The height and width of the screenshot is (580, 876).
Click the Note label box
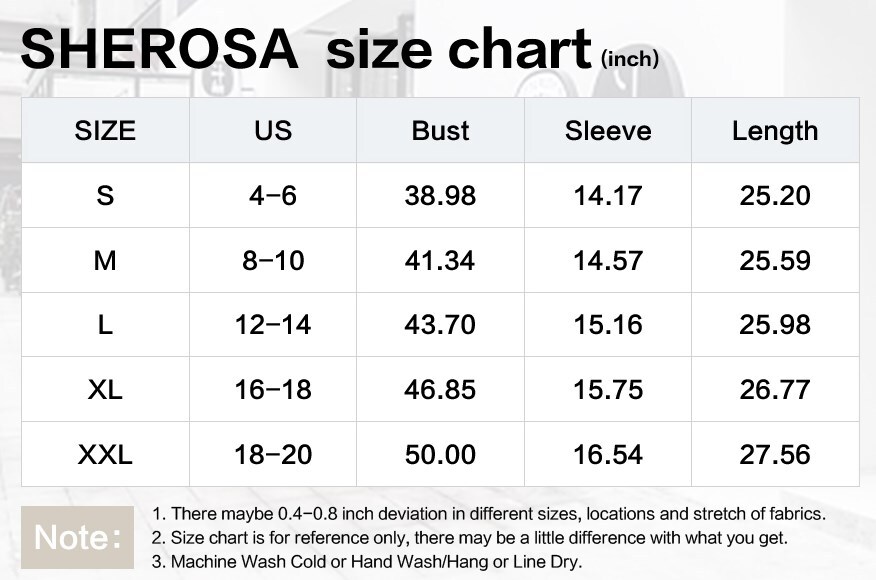tap(77, 538)
